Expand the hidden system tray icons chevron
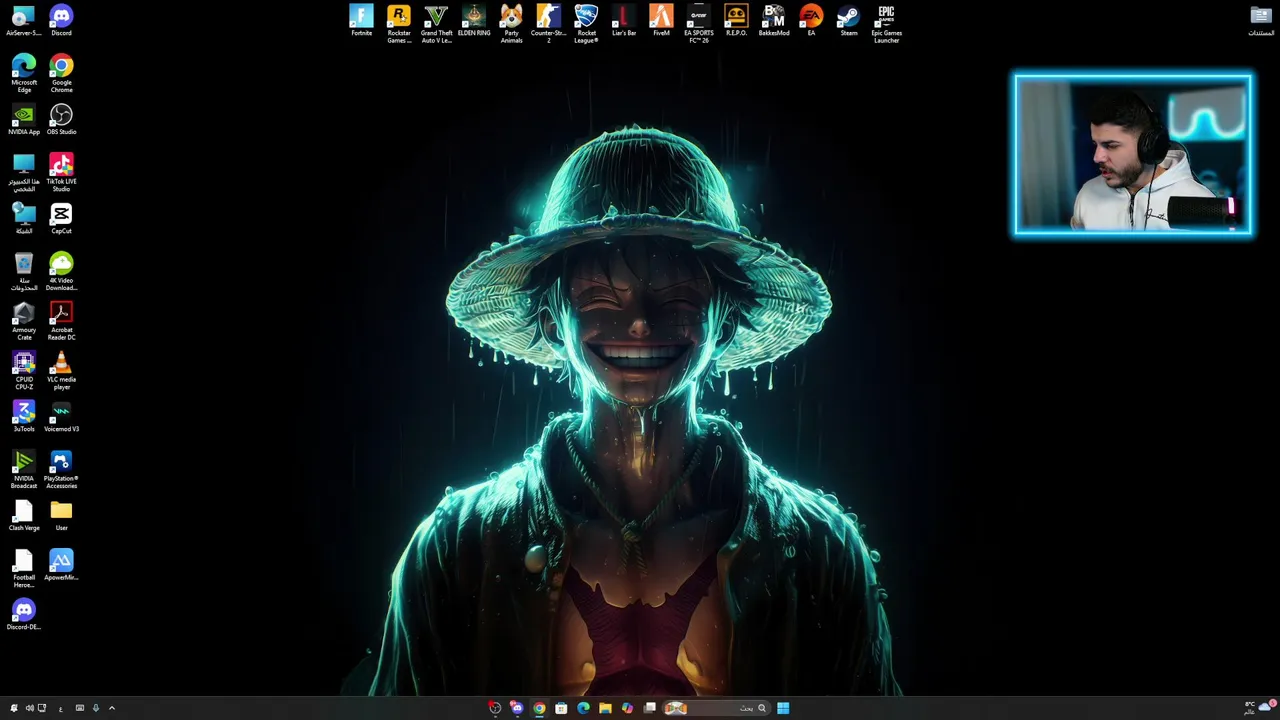 click(112, 708)
